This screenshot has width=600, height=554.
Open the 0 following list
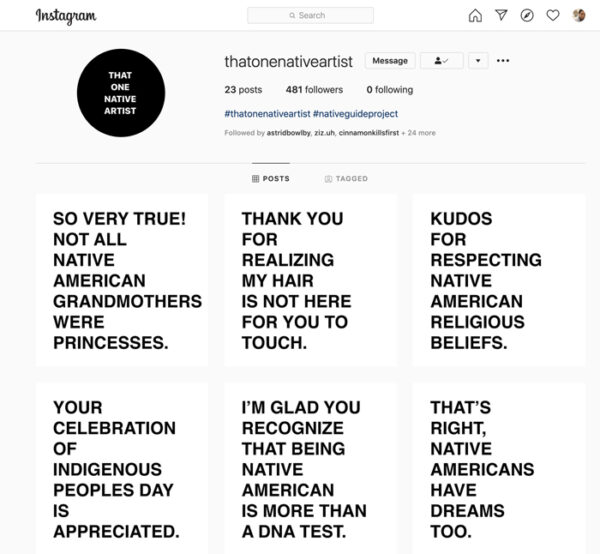tap(389, 90)
